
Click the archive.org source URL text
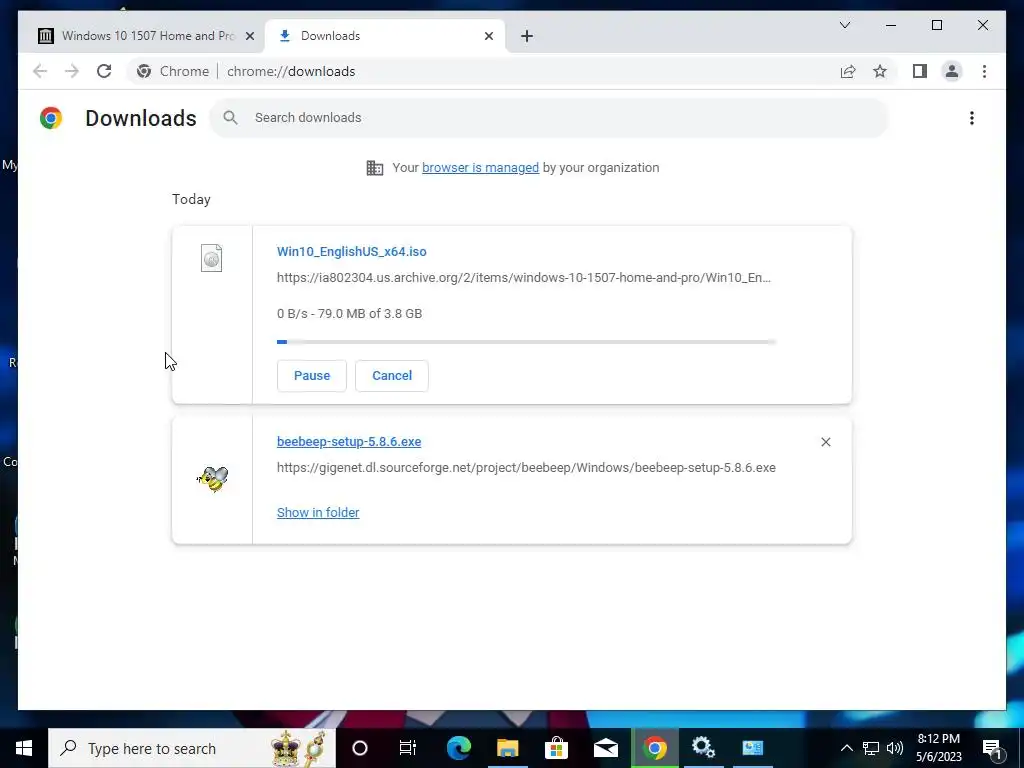pos(524,278)
